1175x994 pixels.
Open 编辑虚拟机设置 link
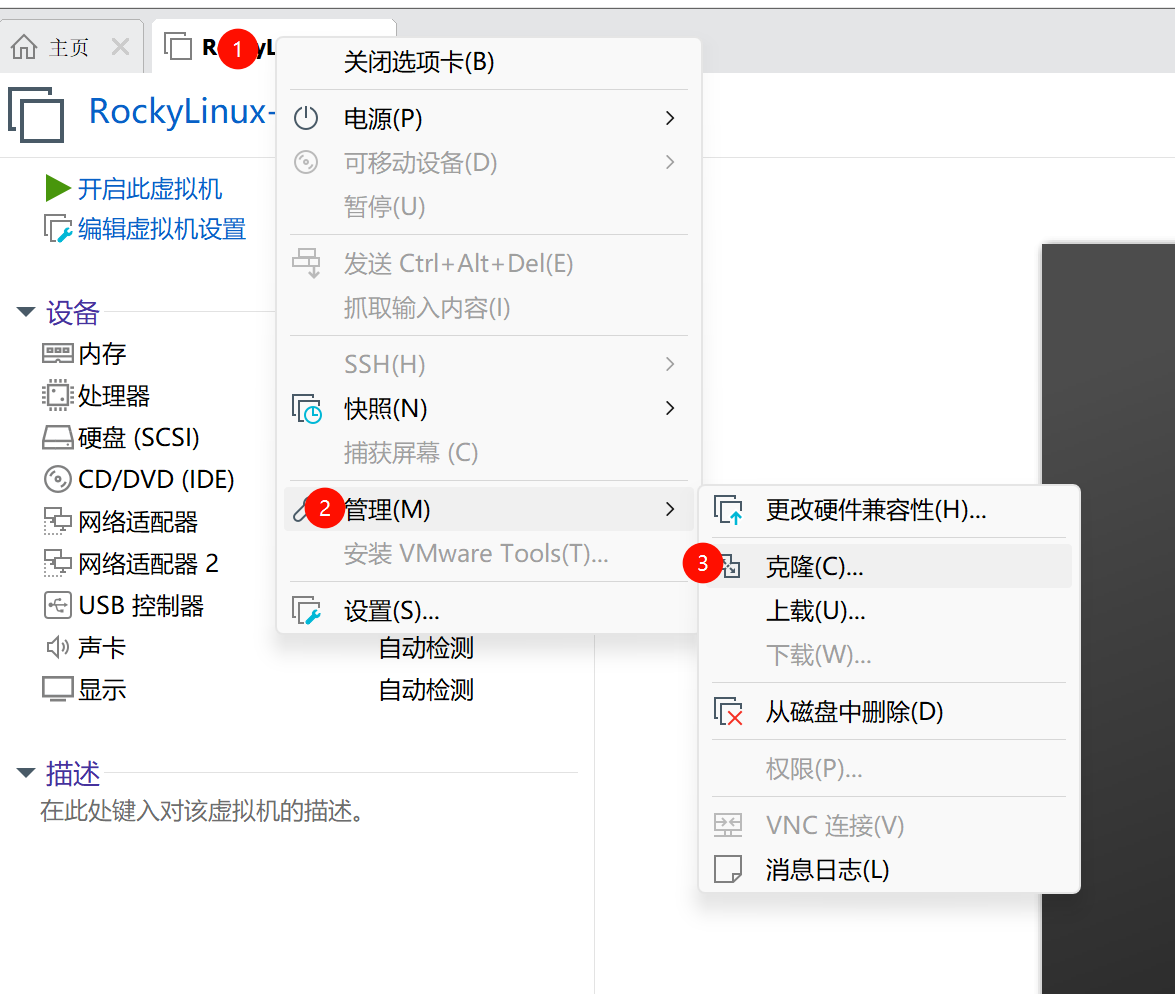tap(162, 229)
